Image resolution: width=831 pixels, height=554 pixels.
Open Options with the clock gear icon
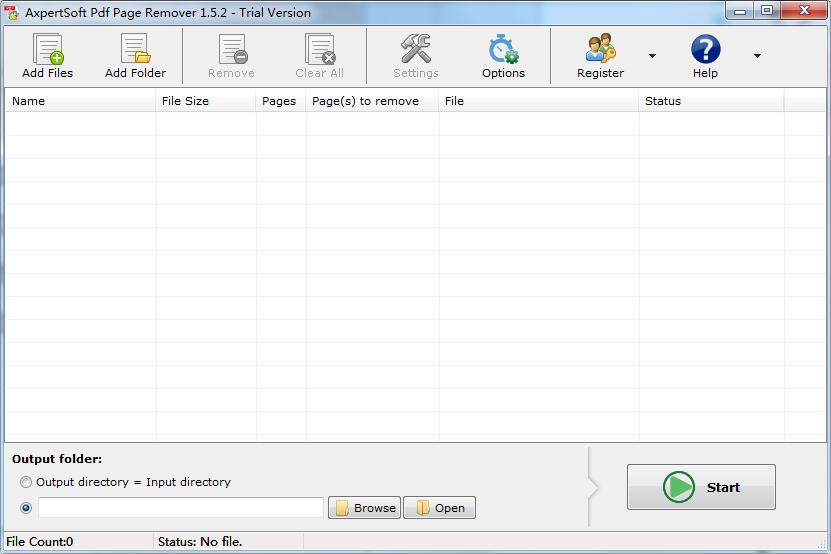pos(503,49)
